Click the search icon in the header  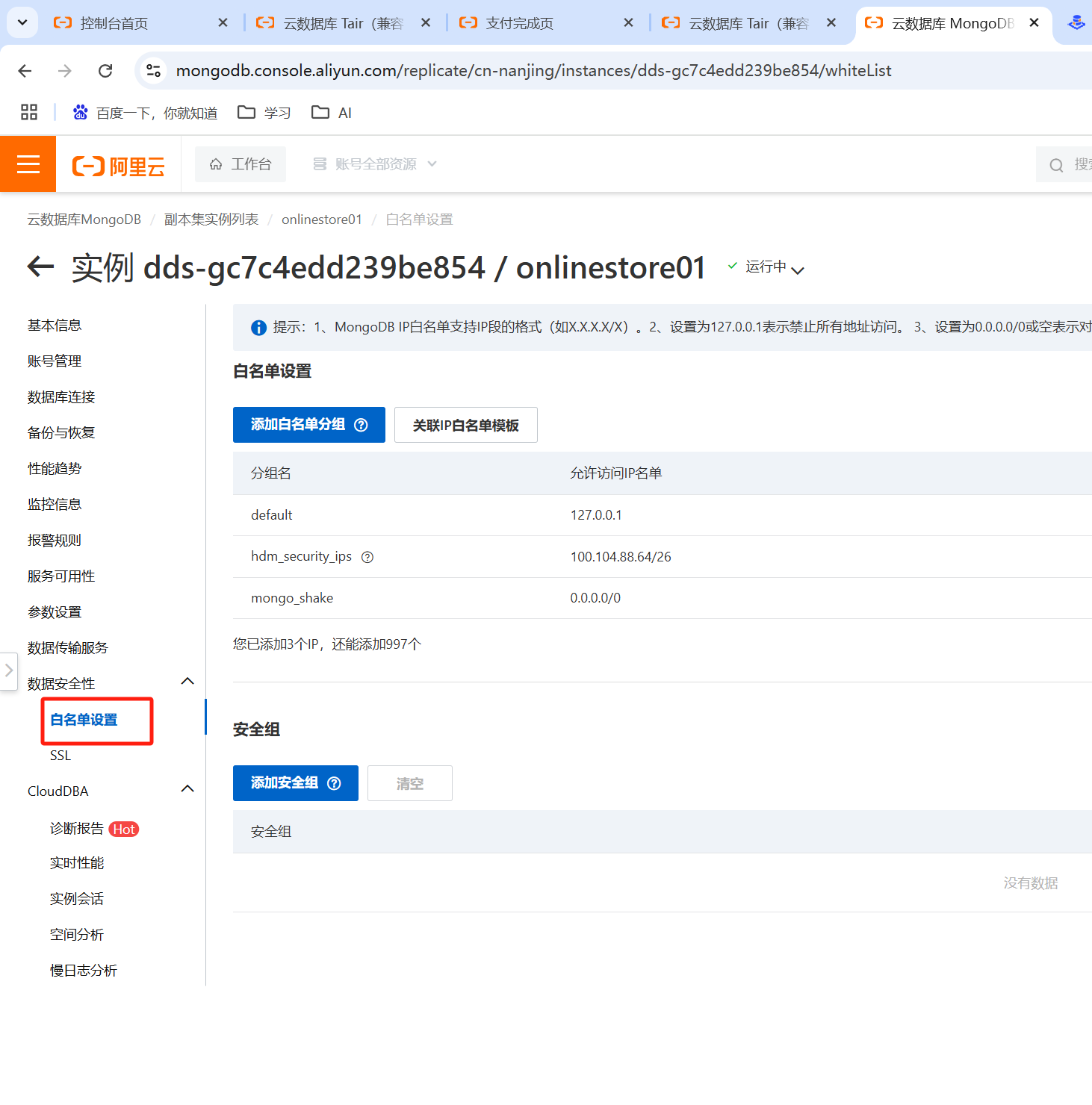[x=1056, y=165]
